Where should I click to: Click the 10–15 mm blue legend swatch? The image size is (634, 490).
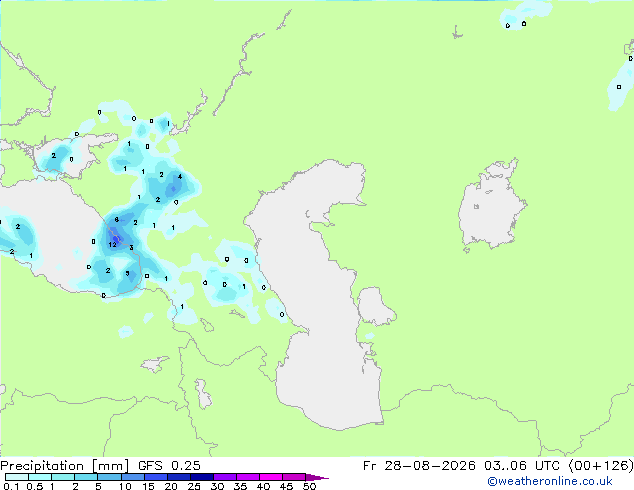[132, 477]
